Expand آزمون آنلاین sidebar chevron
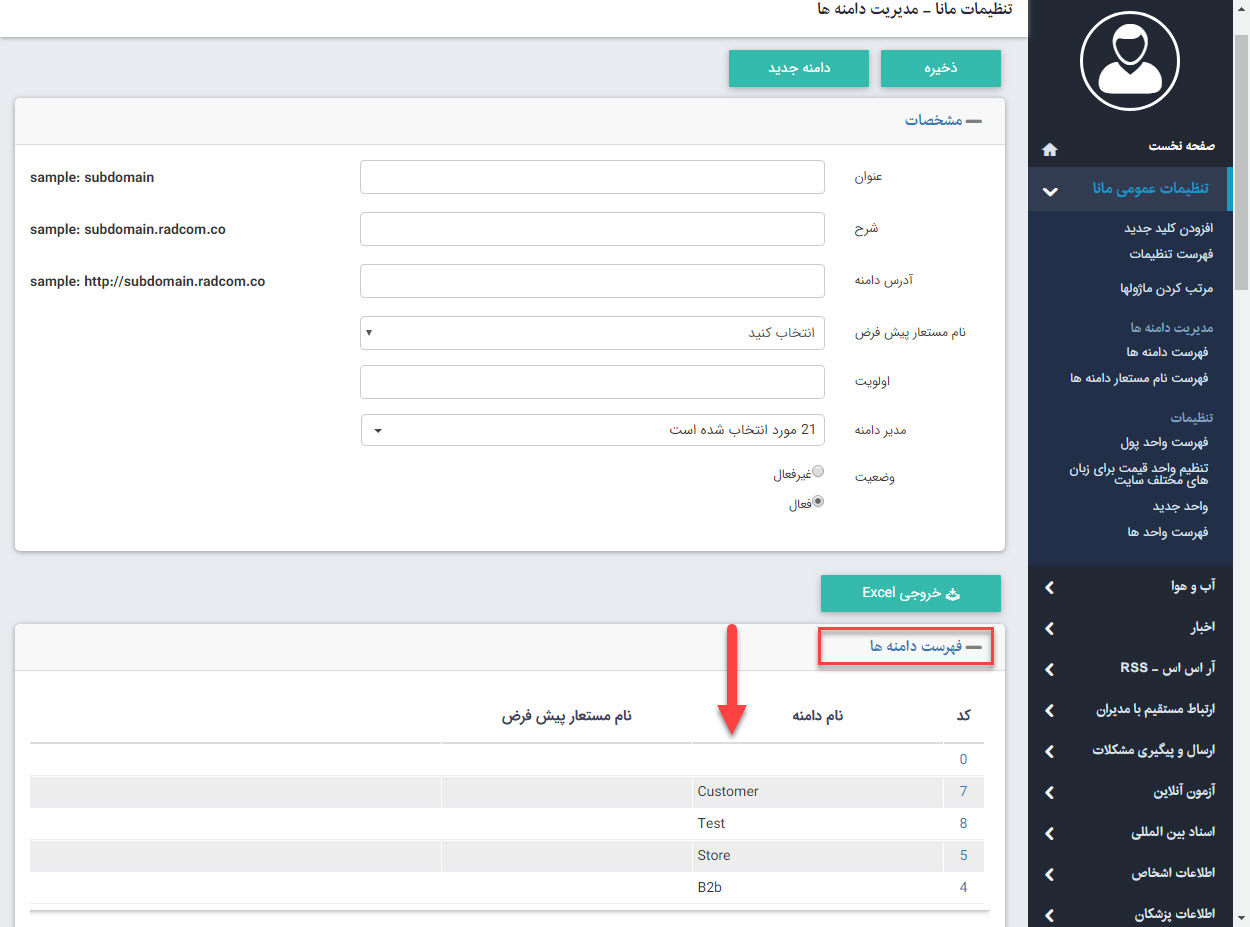 [x=1049, y=793]
